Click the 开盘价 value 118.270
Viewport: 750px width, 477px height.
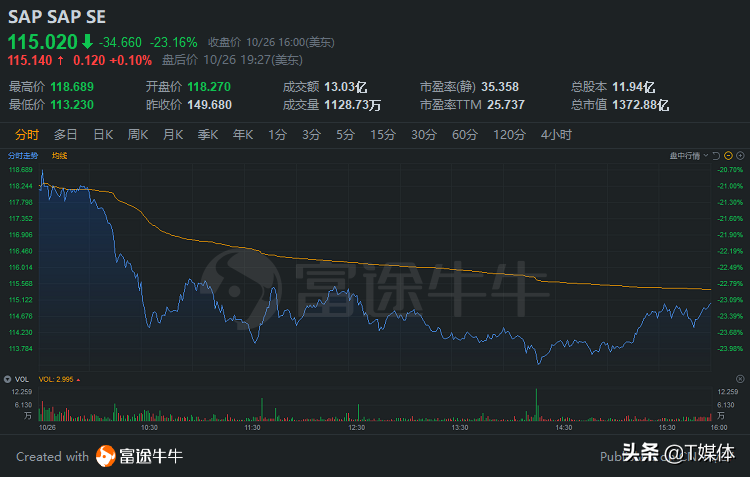click(x=209, y=87)
